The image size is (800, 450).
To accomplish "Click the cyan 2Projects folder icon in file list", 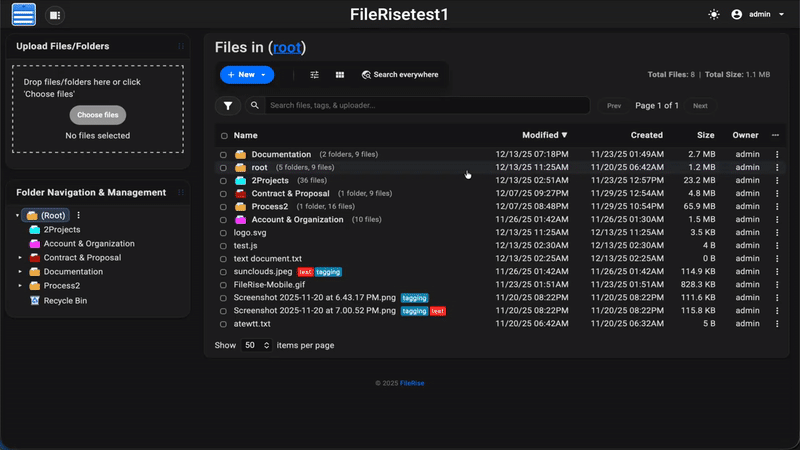I will point(240,181).
